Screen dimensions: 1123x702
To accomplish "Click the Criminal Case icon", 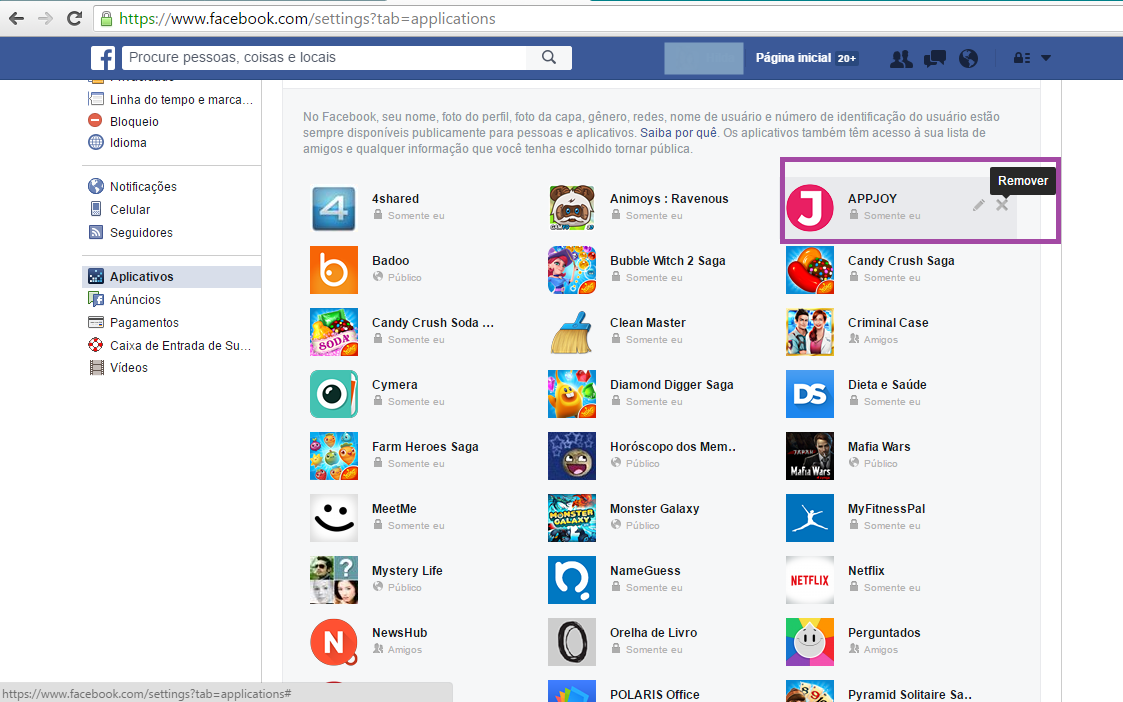I will point(810,332).
